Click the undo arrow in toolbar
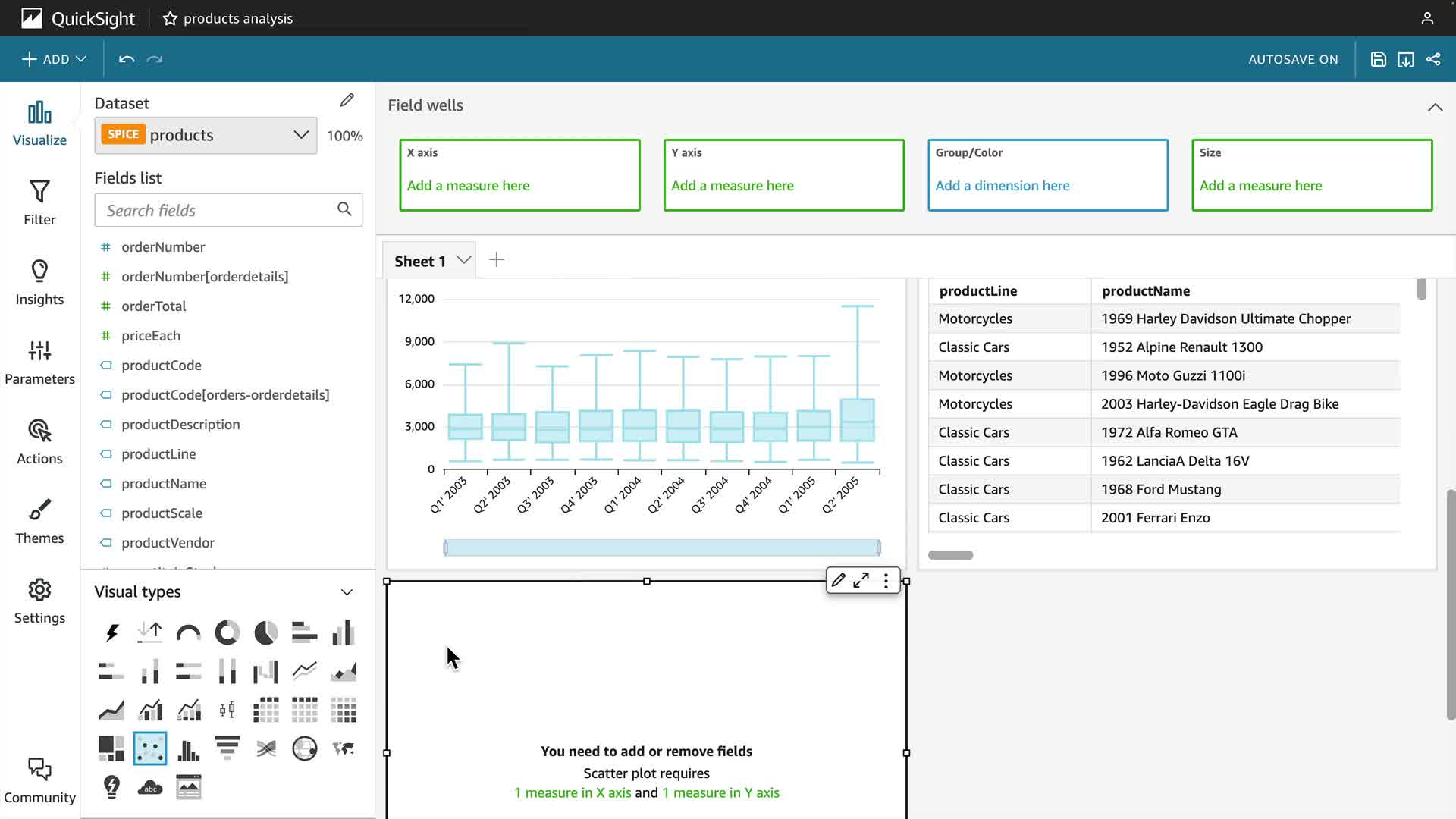This screenshot has height=819, width=1456. tap(127, 59)
